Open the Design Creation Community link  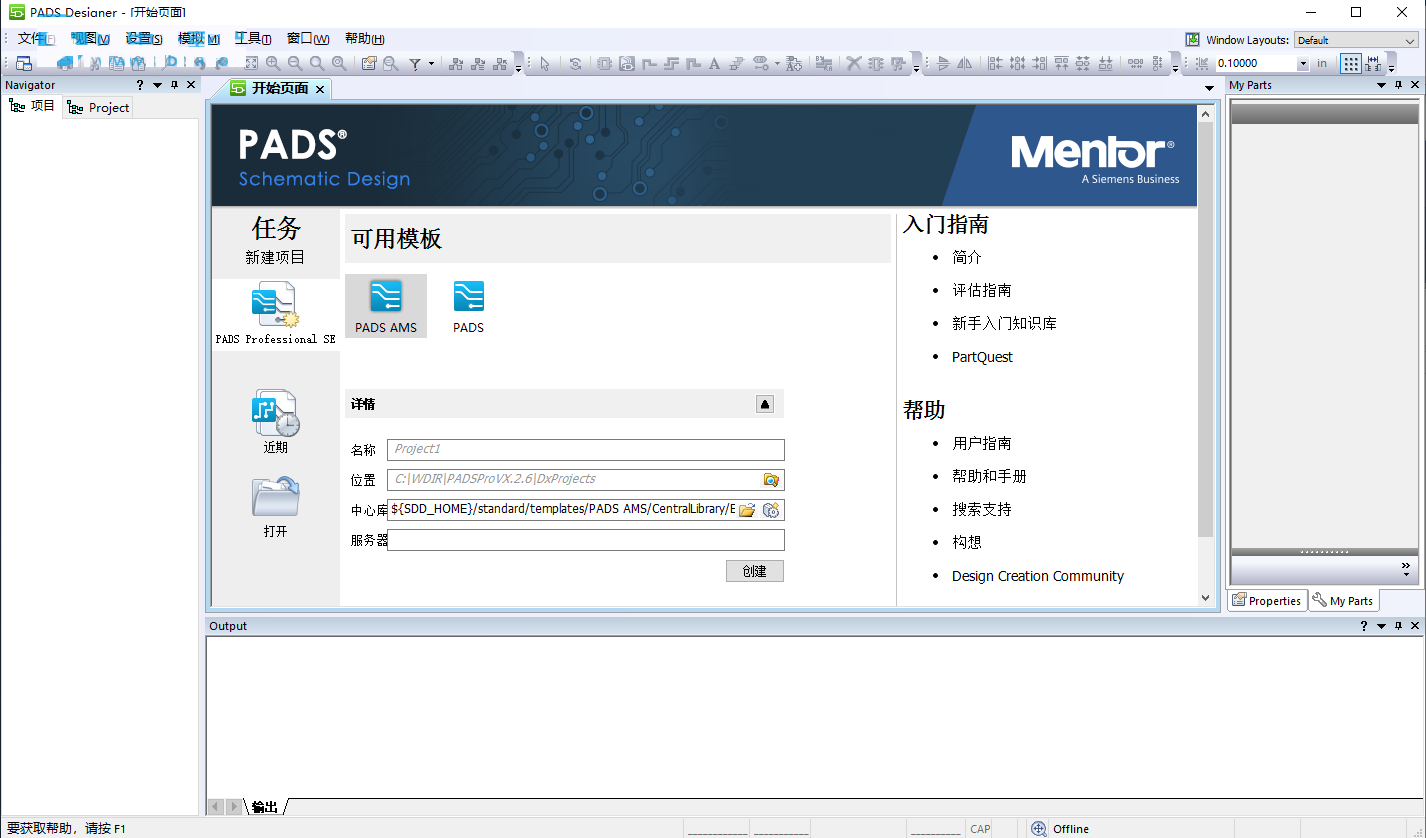pyautogui.click(x=1038, y=576)
